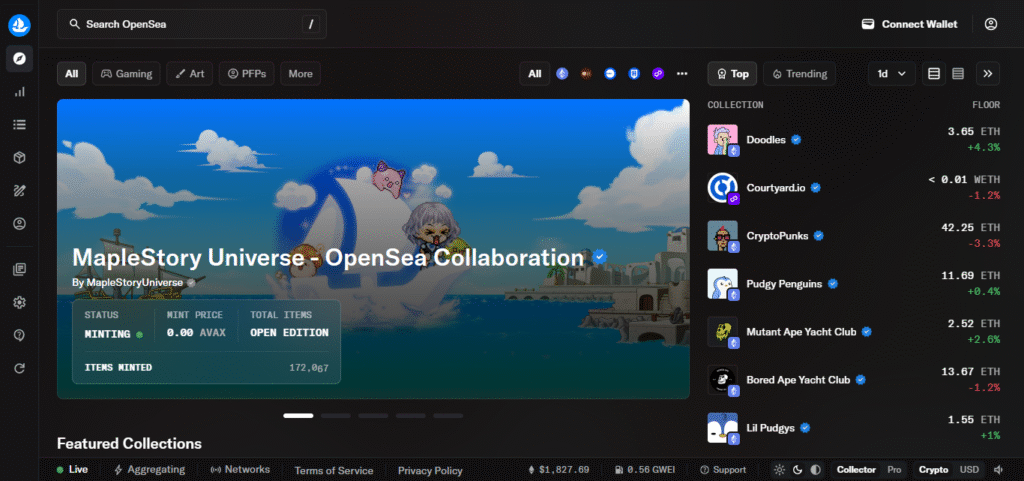Open the Pudgy Penguins collection row
The height and width of the screenshot is (481, 1024).
point(854,284)
